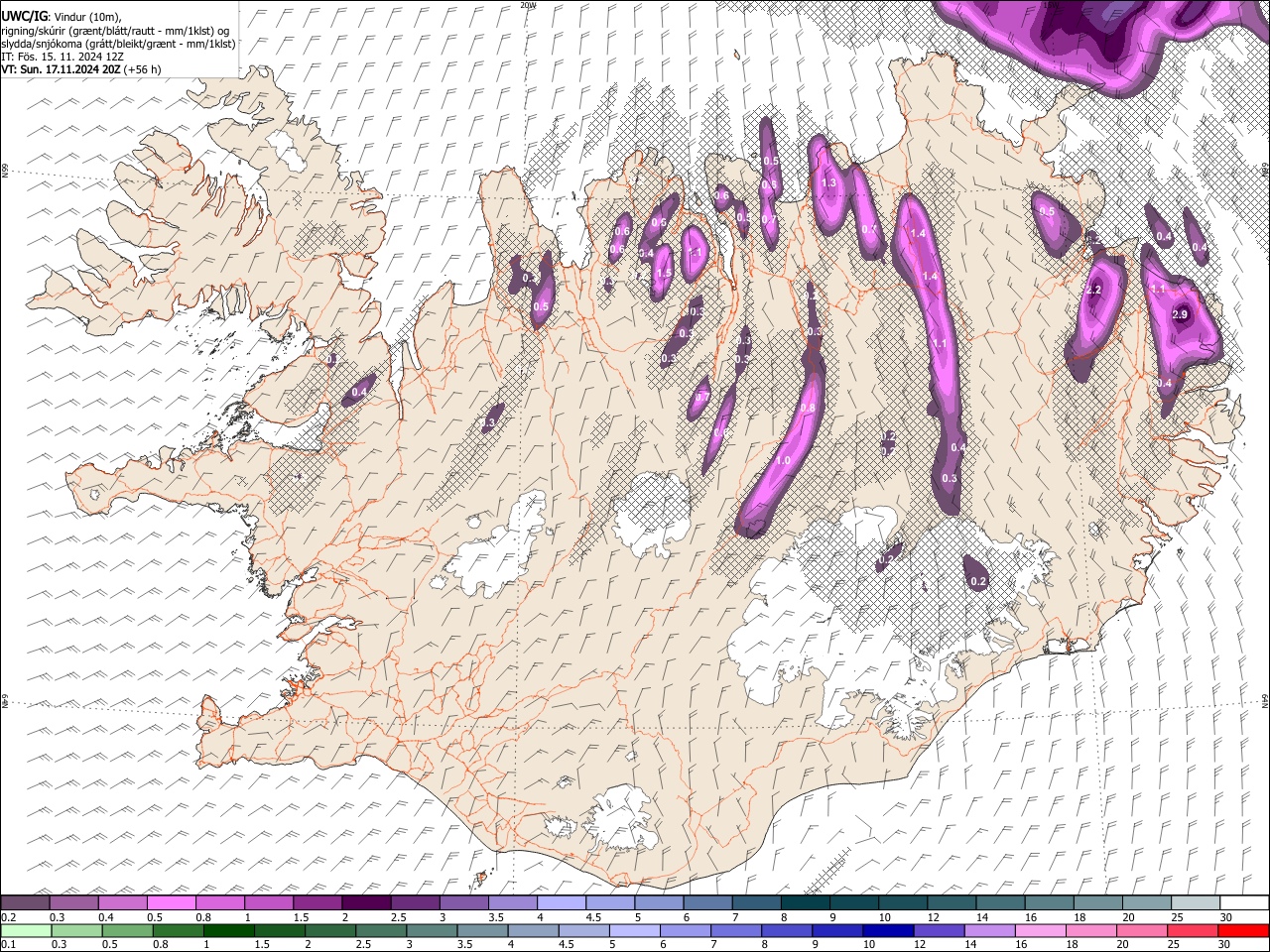Pick the pale gray 25 swatch, upper legend row
The width and height of the screenshot is (1270, 952).
(1194, 903)
